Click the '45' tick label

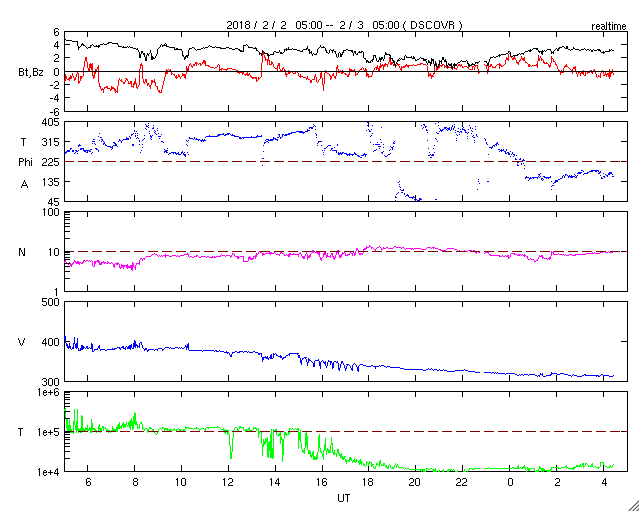pos(53,202)
